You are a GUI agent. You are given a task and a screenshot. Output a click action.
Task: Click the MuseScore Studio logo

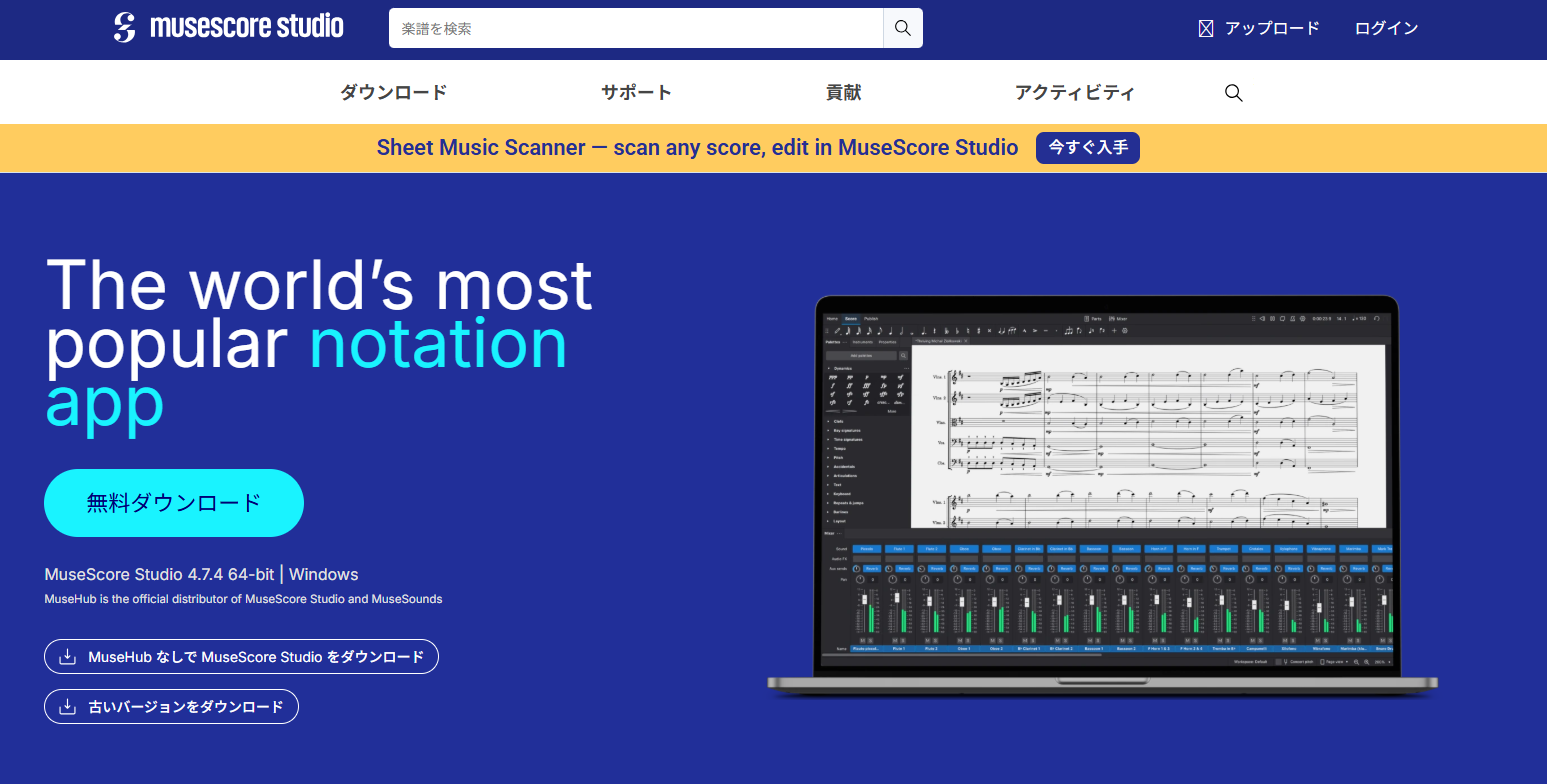(x=229, y=27)
